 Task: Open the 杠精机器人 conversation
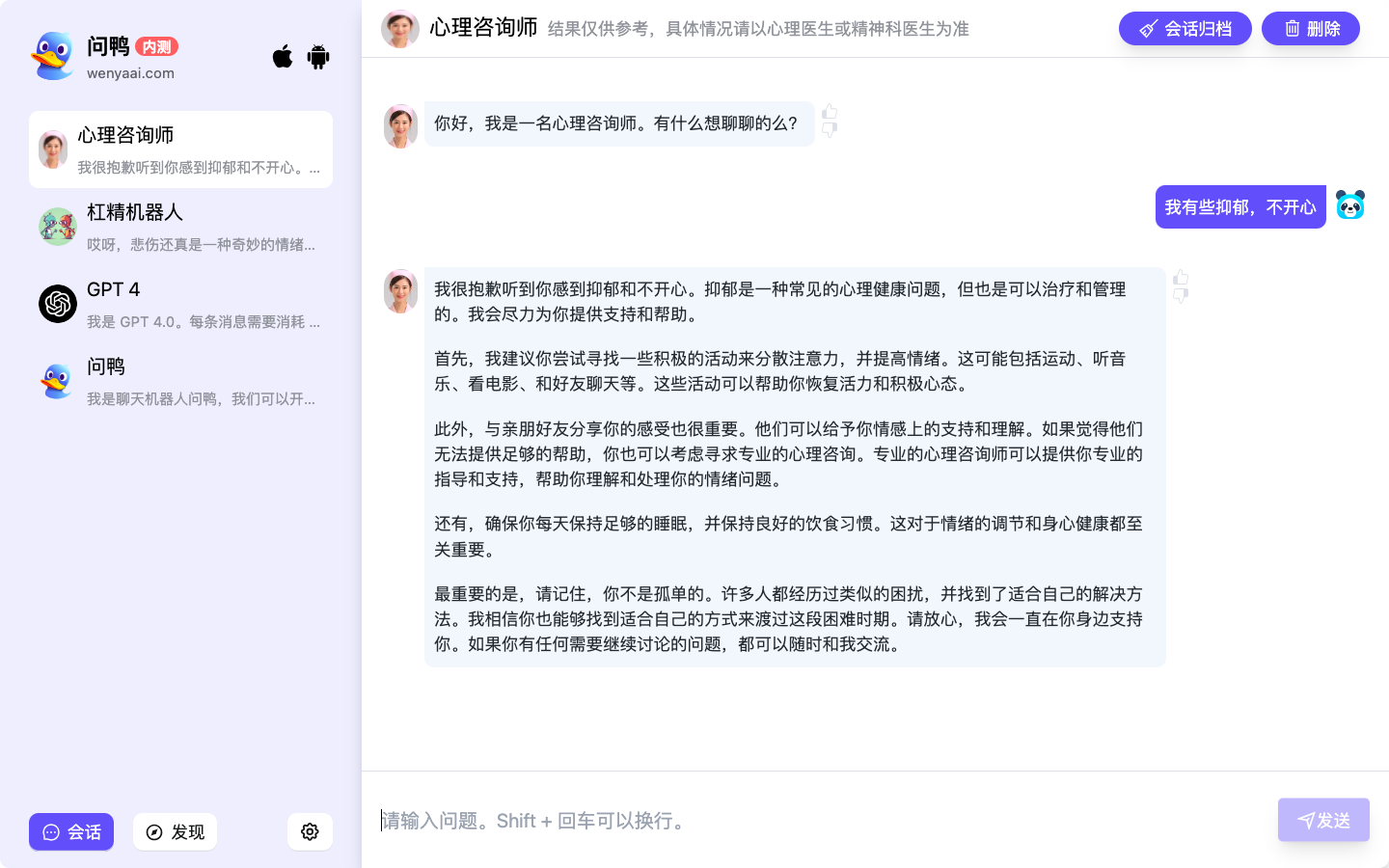pos(179,227)
